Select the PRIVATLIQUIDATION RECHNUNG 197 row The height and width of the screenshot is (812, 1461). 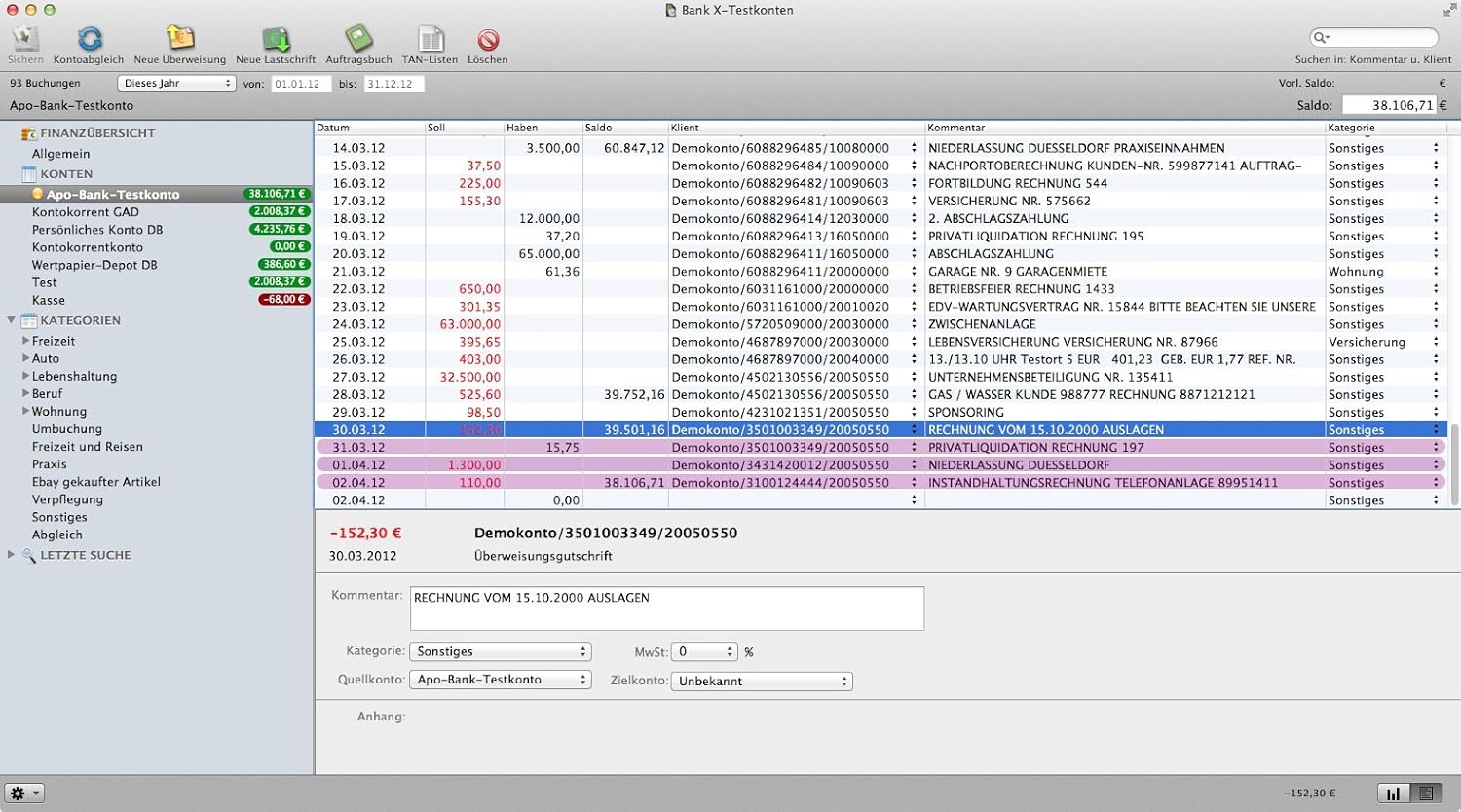pos(880,448)
